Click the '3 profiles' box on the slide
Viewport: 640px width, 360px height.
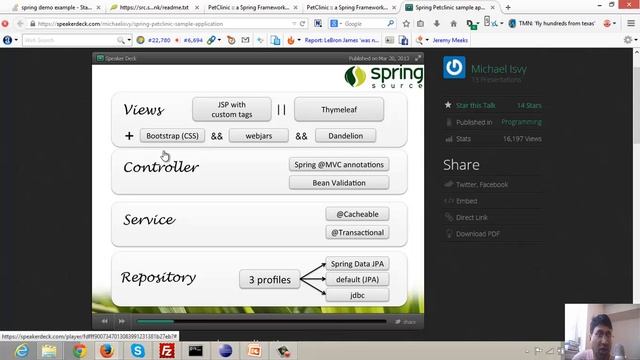pos(270,280)
